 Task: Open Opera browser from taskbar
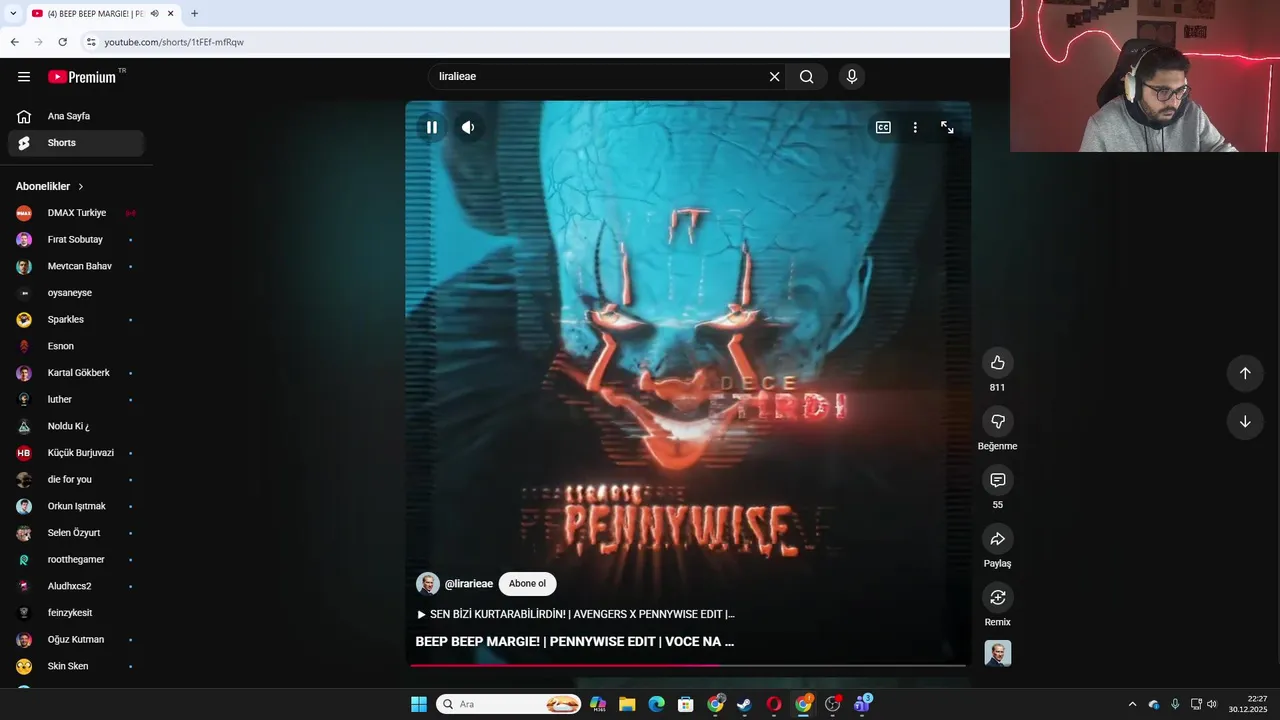(x=773, y=704)
